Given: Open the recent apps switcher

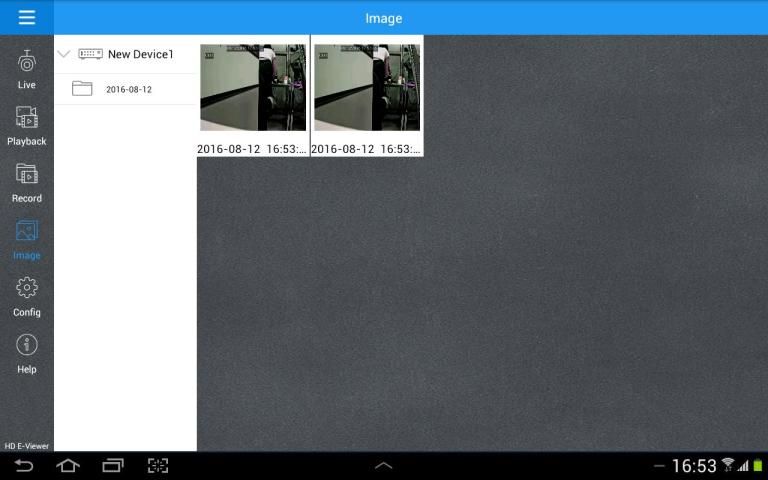Looking at the screenshot, I should click(113, 466).
